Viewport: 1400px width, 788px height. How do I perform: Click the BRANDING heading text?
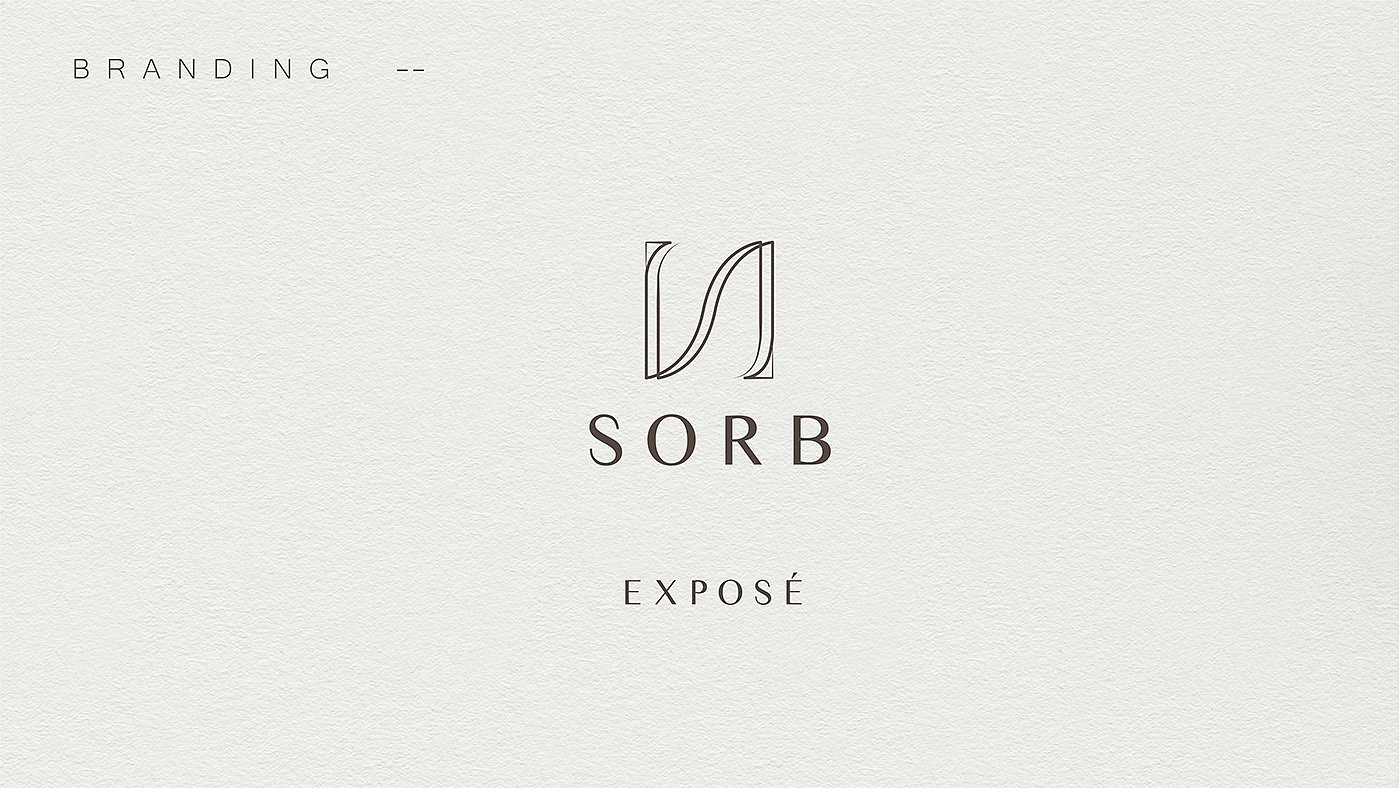tap(201, 69)
